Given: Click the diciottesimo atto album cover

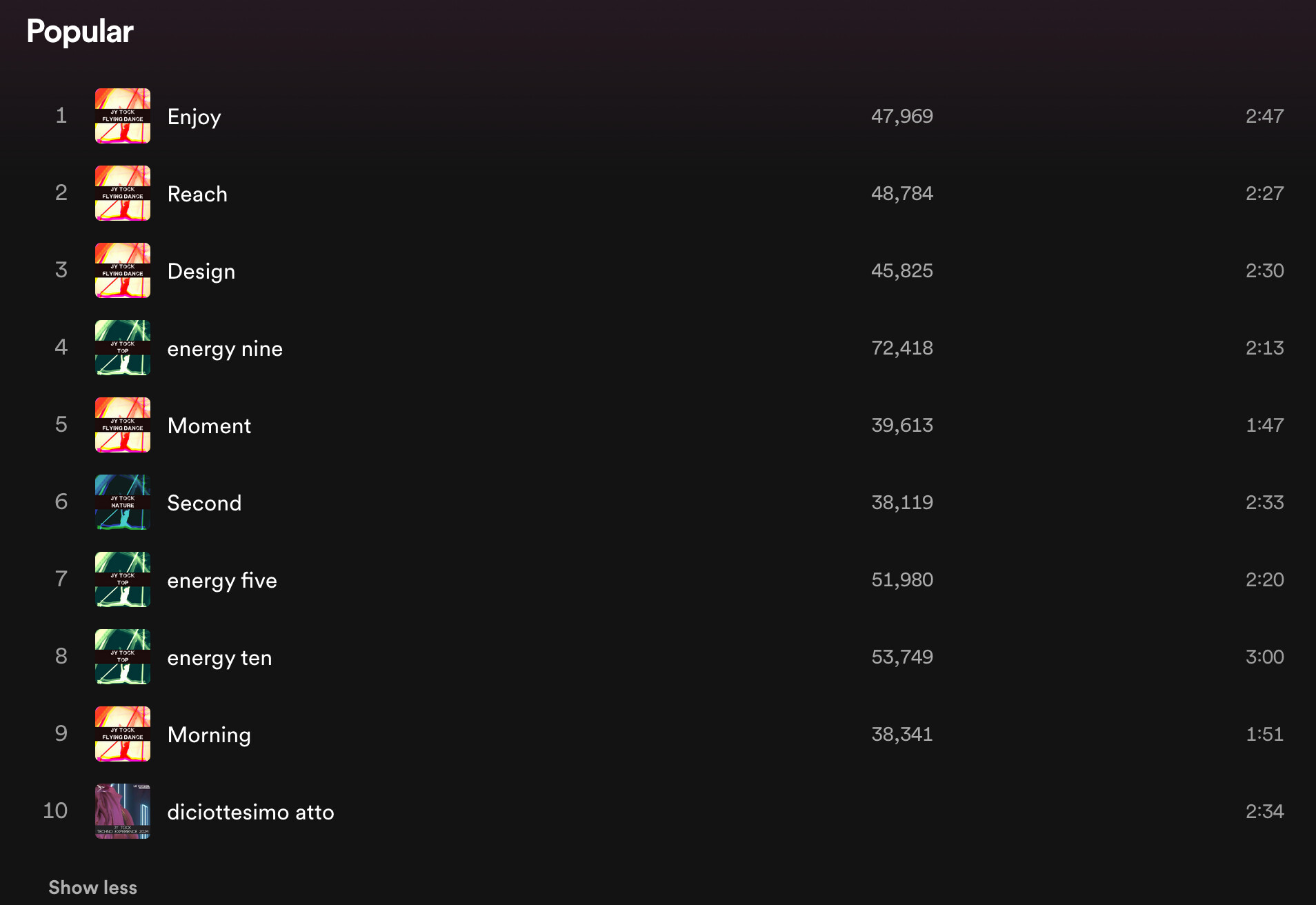Looking at the screenshot, I should (123, 811).
